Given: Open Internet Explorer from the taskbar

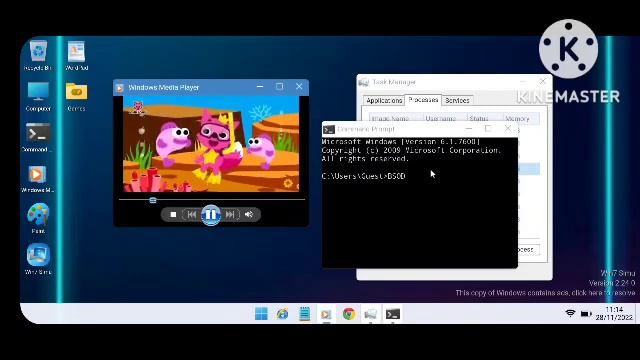Looking at the screenshot, I should pyautogui.click(x=282, y=314).
